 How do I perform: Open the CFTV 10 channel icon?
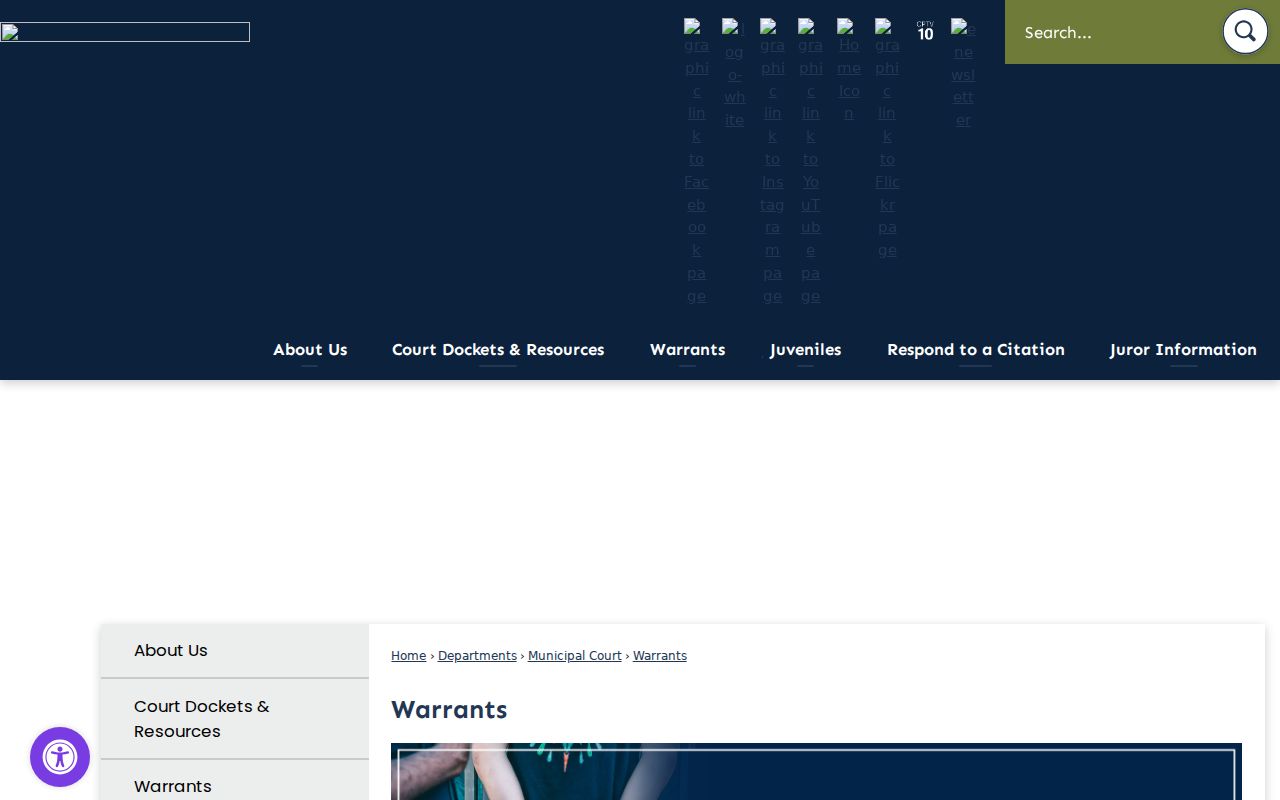tap(925, 31)
